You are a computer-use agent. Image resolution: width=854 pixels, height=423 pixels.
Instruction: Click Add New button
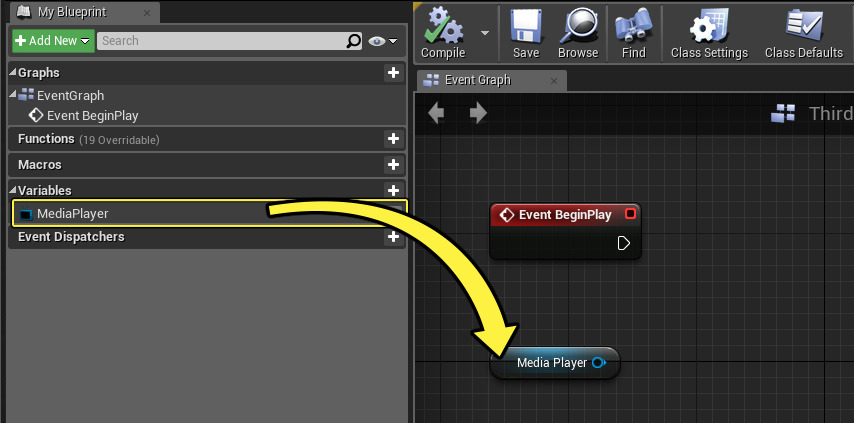pyautogui.click(x=53, y=41)
